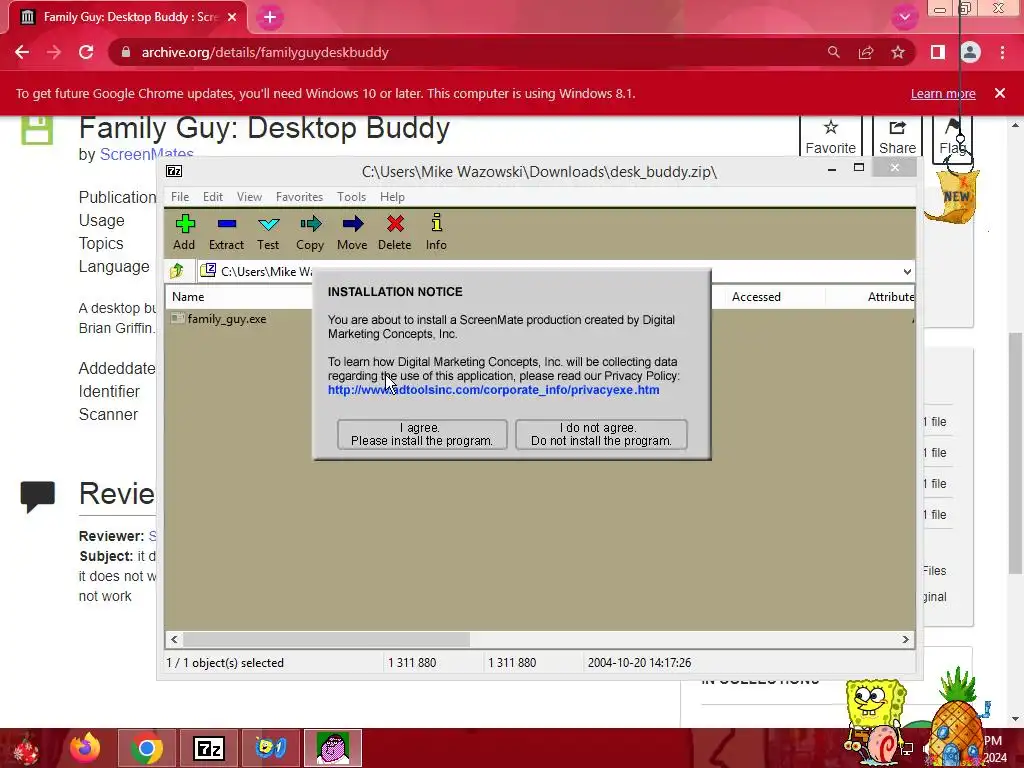Image resolution: width=1024 pixels, height=768 pixels.
Task: Open the Chrome three-dot menu
Action: coord(1002,52)
